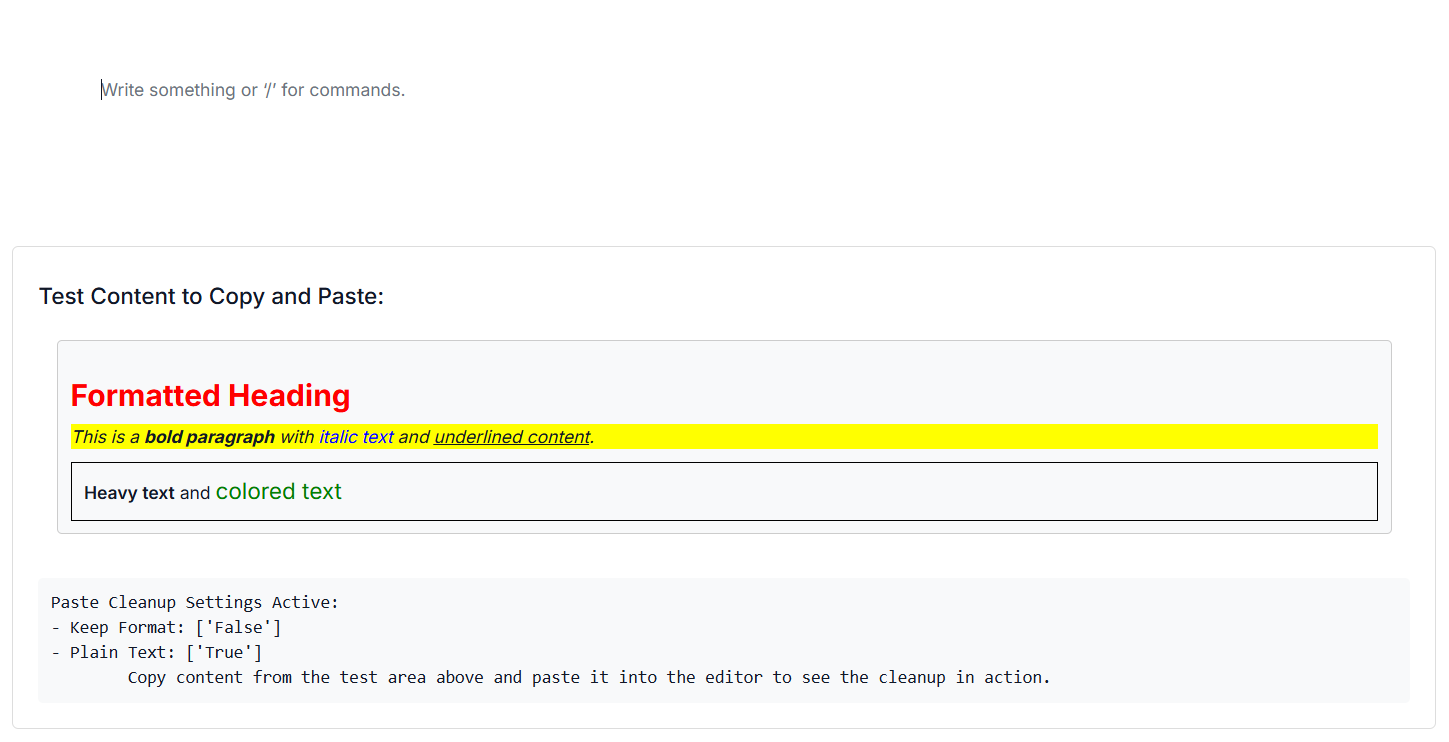Click the 'underlined content' text
The image size is (1449, 742).
511,437
